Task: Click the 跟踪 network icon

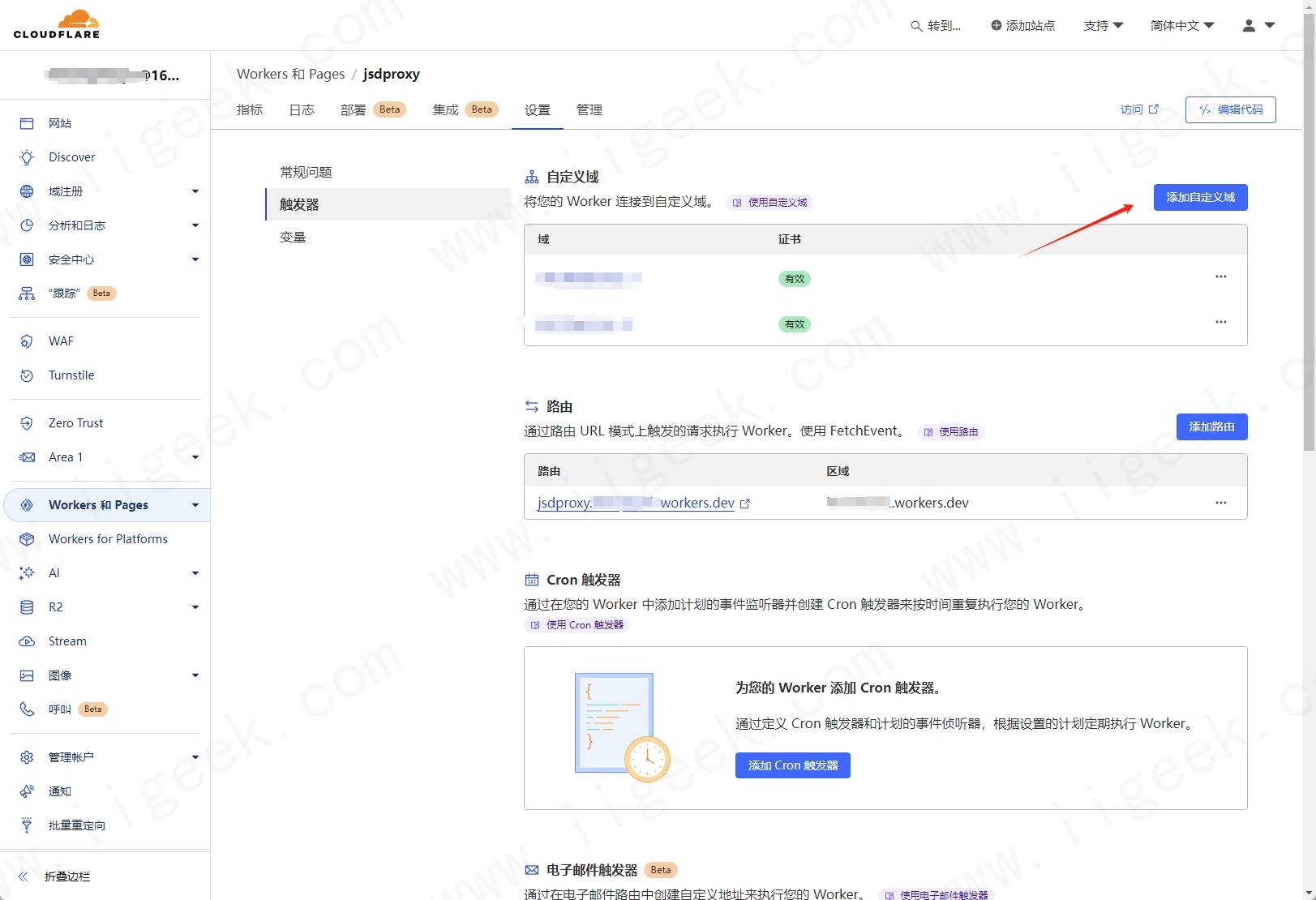Action: [x=27, y=294]
